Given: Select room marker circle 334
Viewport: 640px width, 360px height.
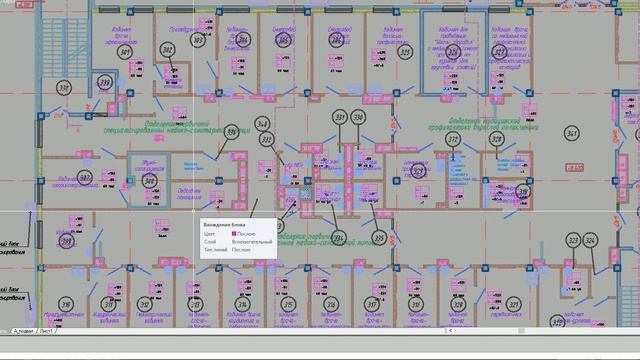Looking at the screenshot, I should [x=338, y=238].
